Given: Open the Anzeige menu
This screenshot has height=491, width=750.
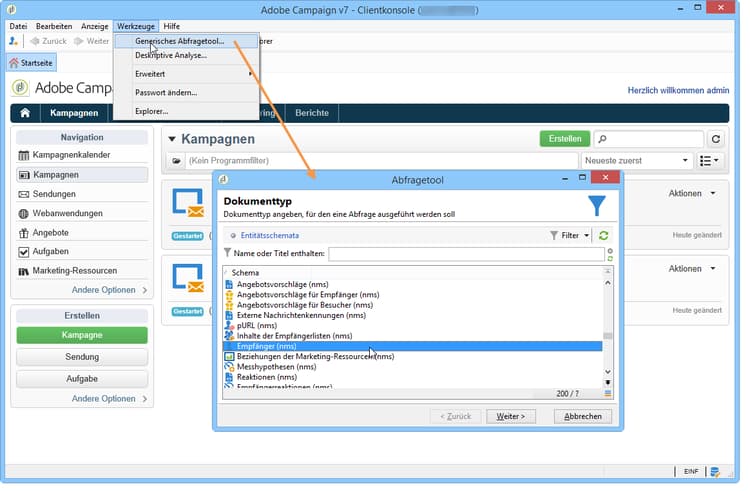Looking at the screenshot, I should [x=95, y=26].
